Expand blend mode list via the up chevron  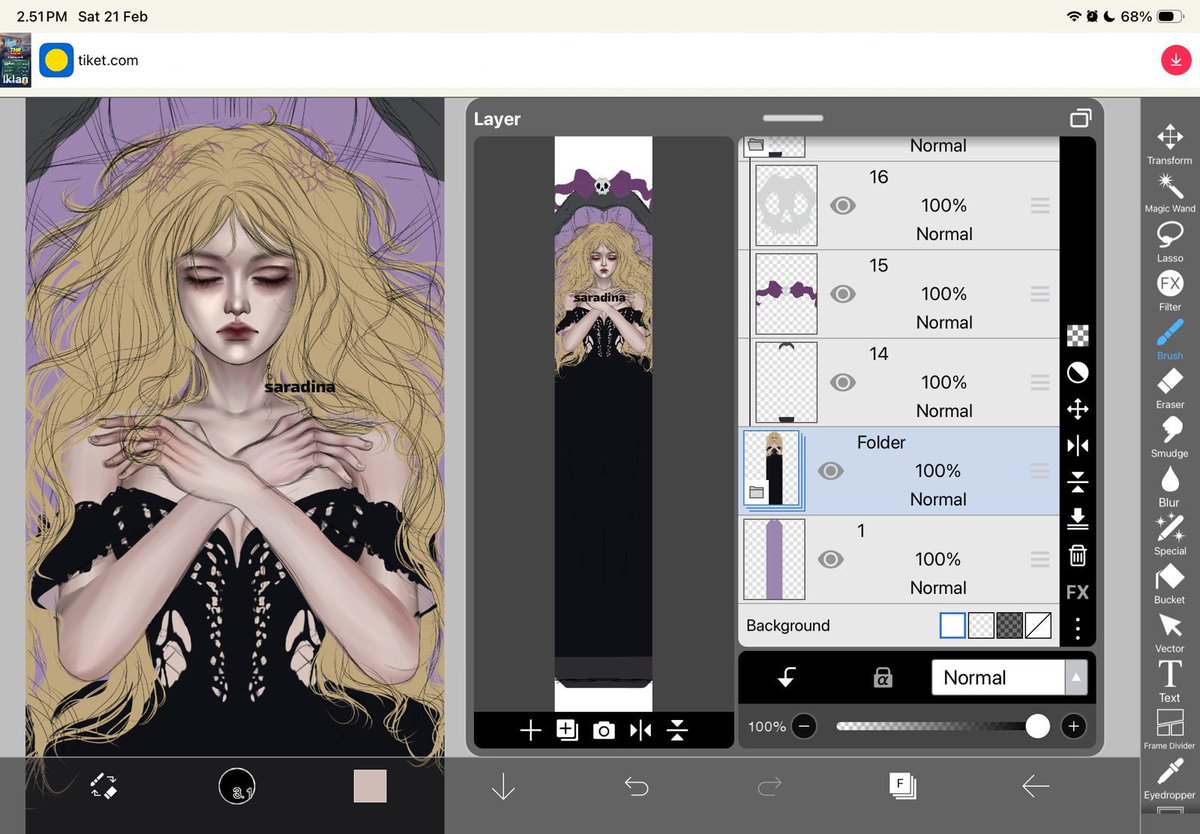tap(1077, 677)
